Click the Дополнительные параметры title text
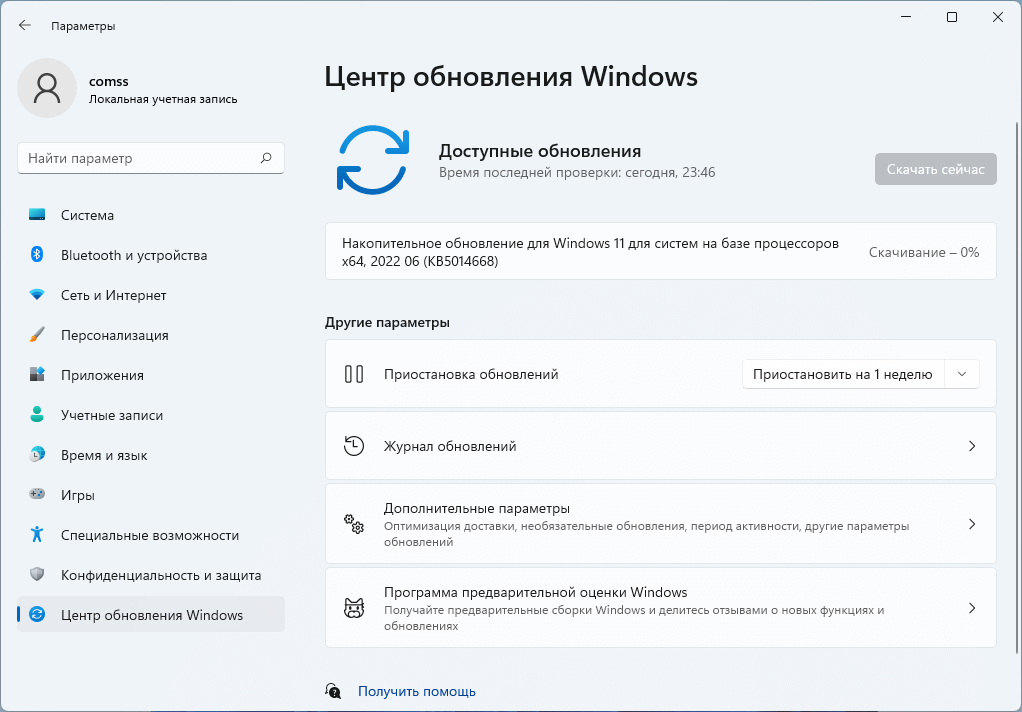Image resolution: width=1022 pixels, height=712 pixels. coord(477,508)
